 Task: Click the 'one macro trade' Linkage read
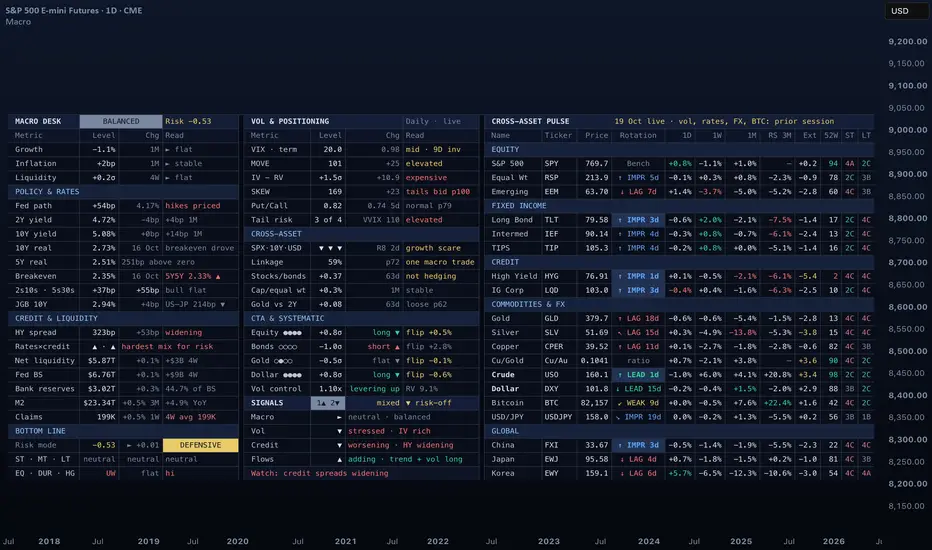(440, 262)
